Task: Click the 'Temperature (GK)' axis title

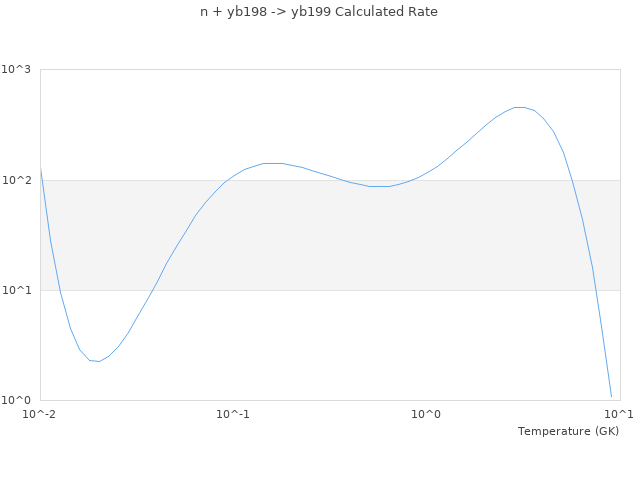Action: pyautogui.click(x=568, y=431)
